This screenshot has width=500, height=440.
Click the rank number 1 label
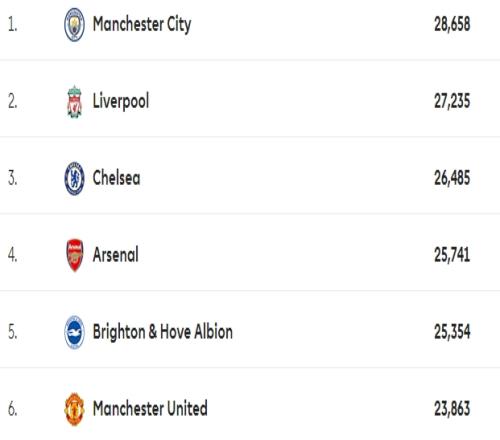click(x=13, y=25)
